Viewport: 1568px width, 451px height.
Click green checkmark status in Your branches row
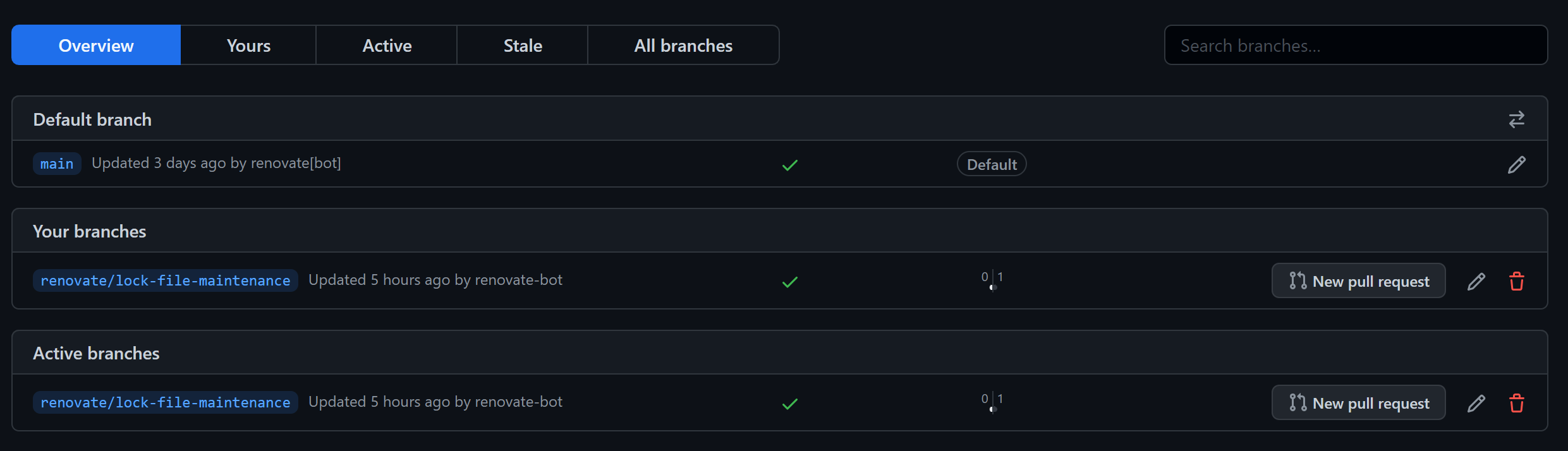point(789,282)
